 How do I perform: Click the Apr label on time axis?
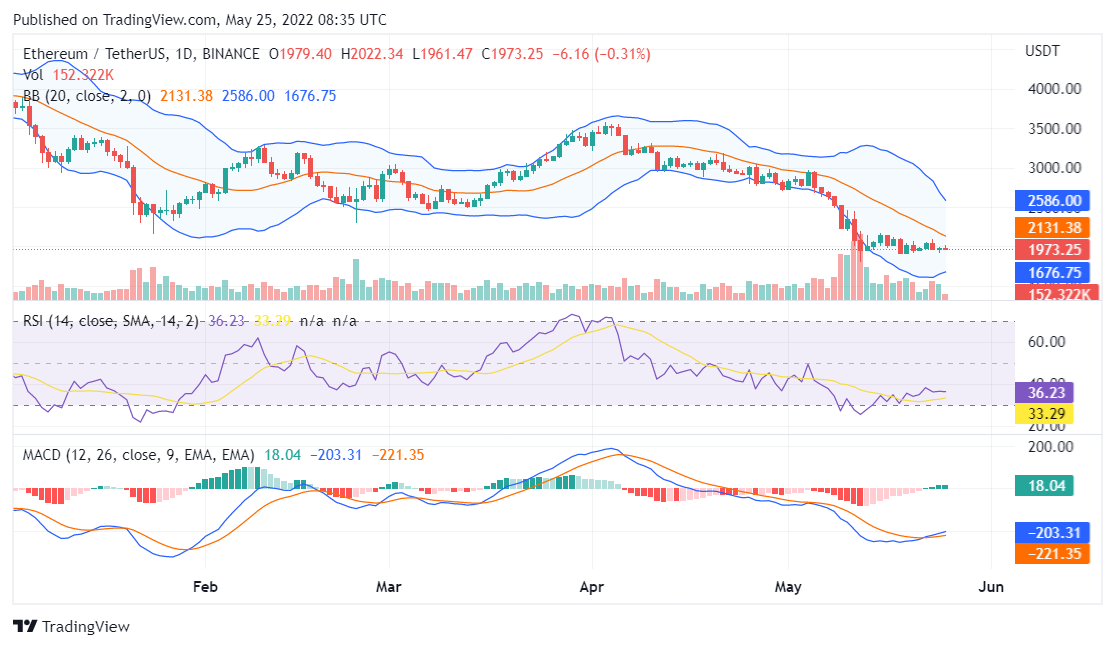(x=594, y=586)
